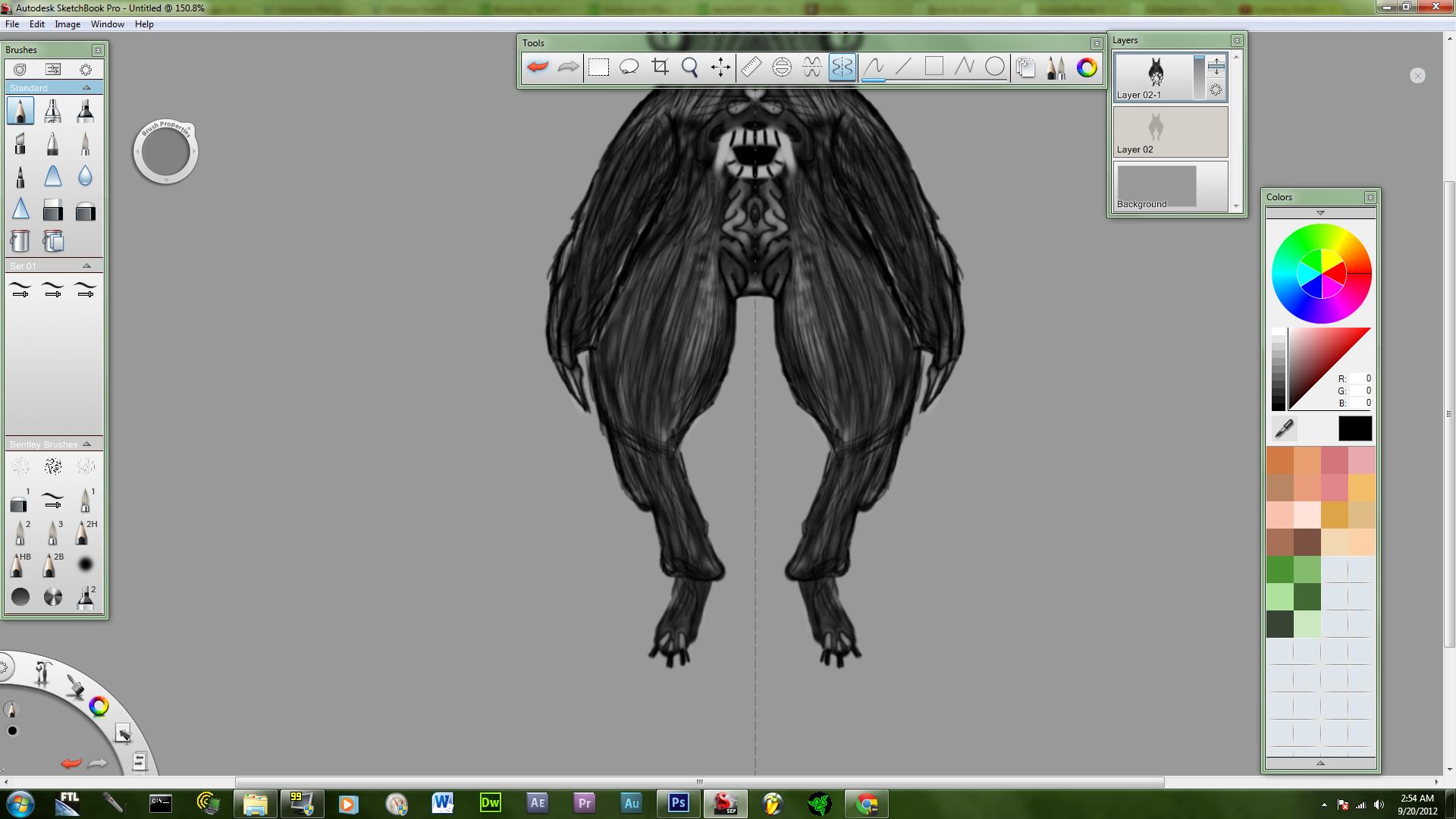
Task: Click the add layer button on Layer 02-1
Action: point(1216,66)
